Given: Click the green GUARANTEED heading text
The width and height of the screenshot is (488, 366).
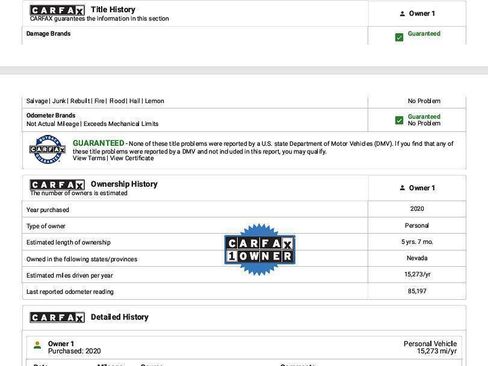Looking at the screenshot, I should [x=98, y=143].
